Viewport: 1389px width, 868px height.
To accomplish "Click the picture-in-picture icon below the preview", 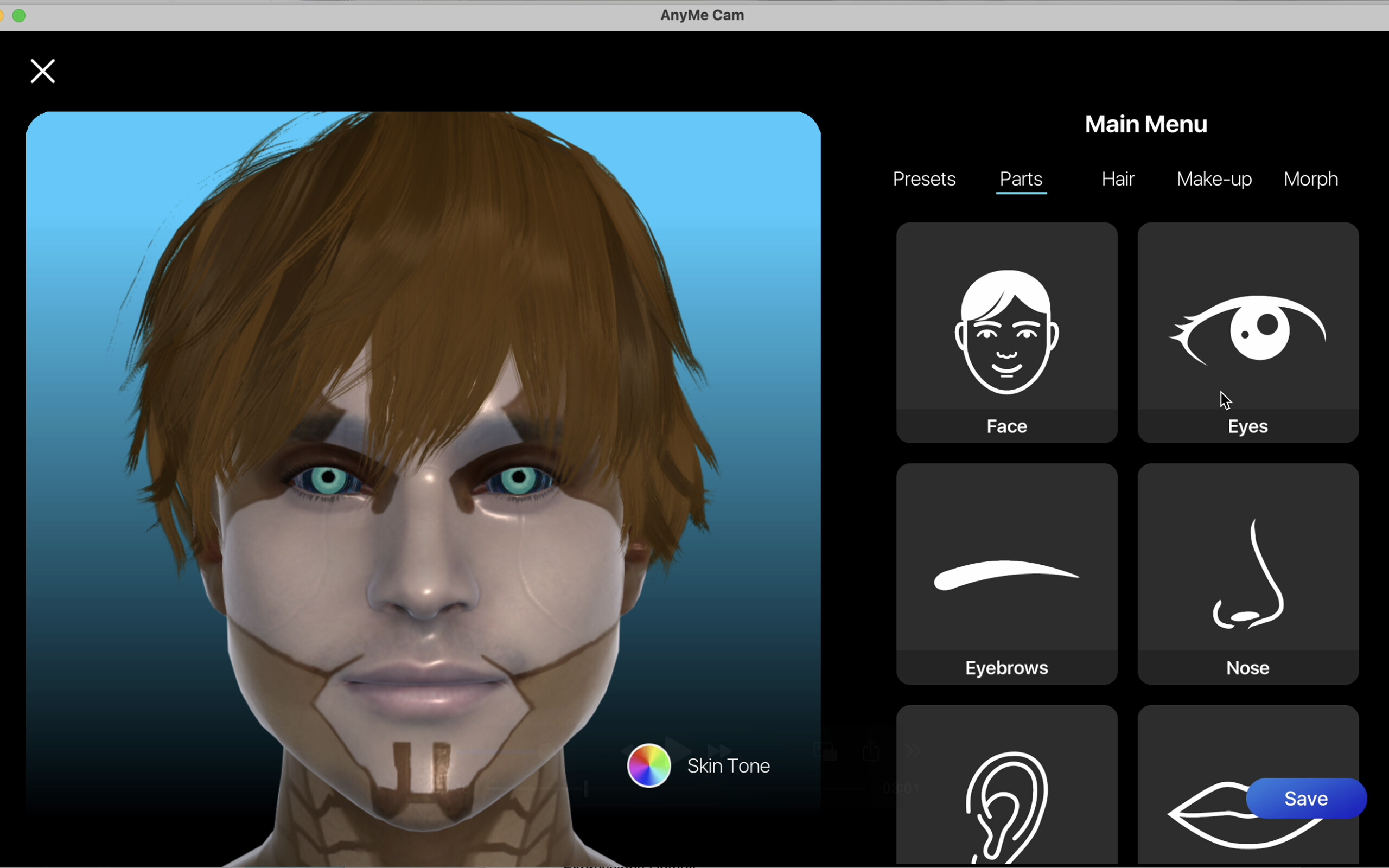I will (x=825, y=751).
